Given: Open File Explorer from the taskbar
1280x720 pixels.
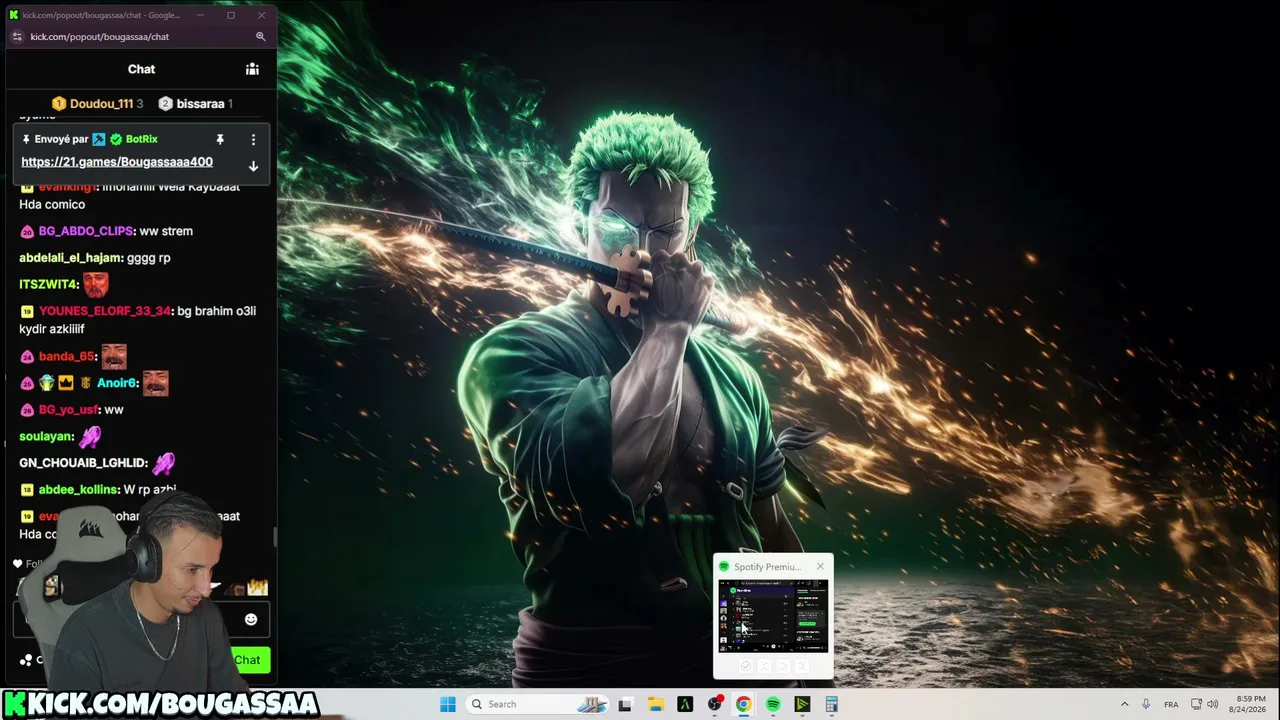Looking at the screenshot, I should [655, 704].
